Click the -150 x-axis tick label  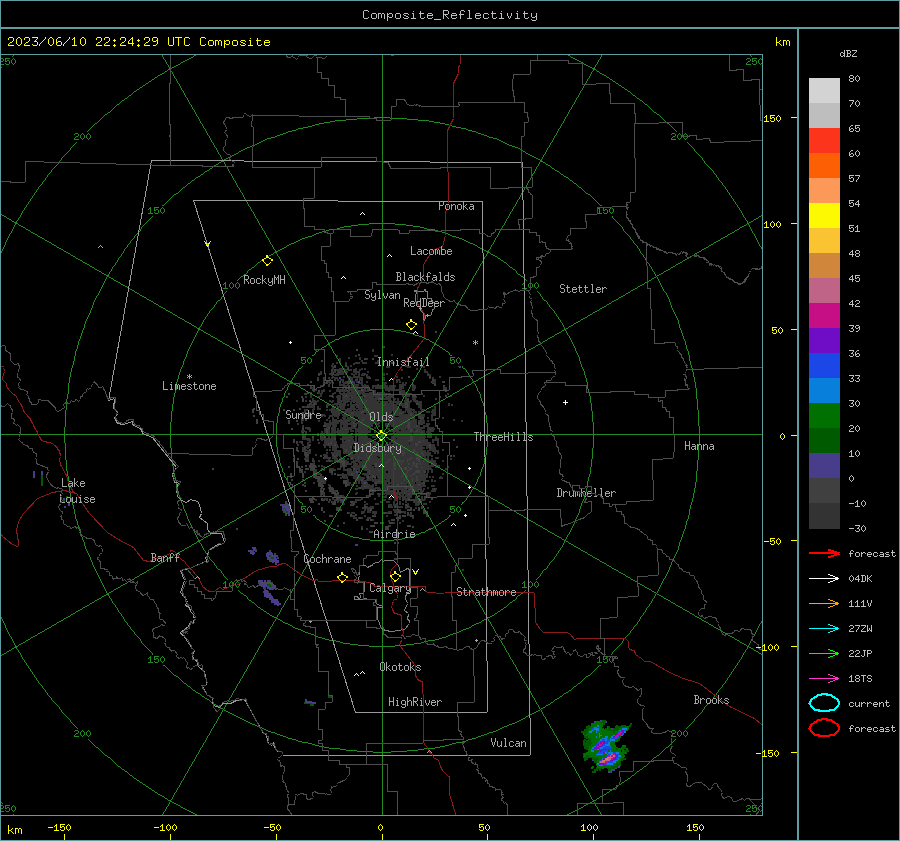point(59,827)
